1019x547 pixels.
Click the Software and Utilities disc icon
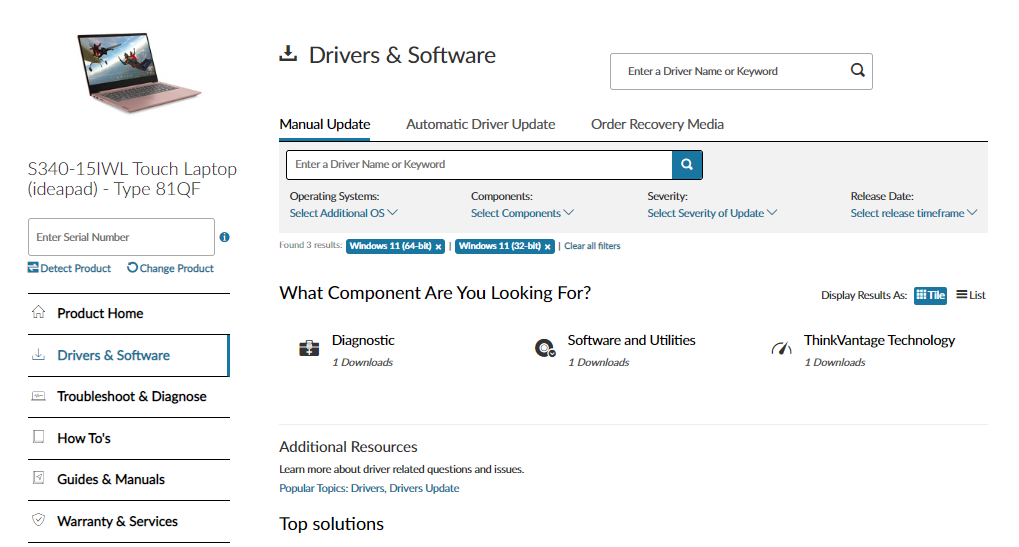(545, 348)
